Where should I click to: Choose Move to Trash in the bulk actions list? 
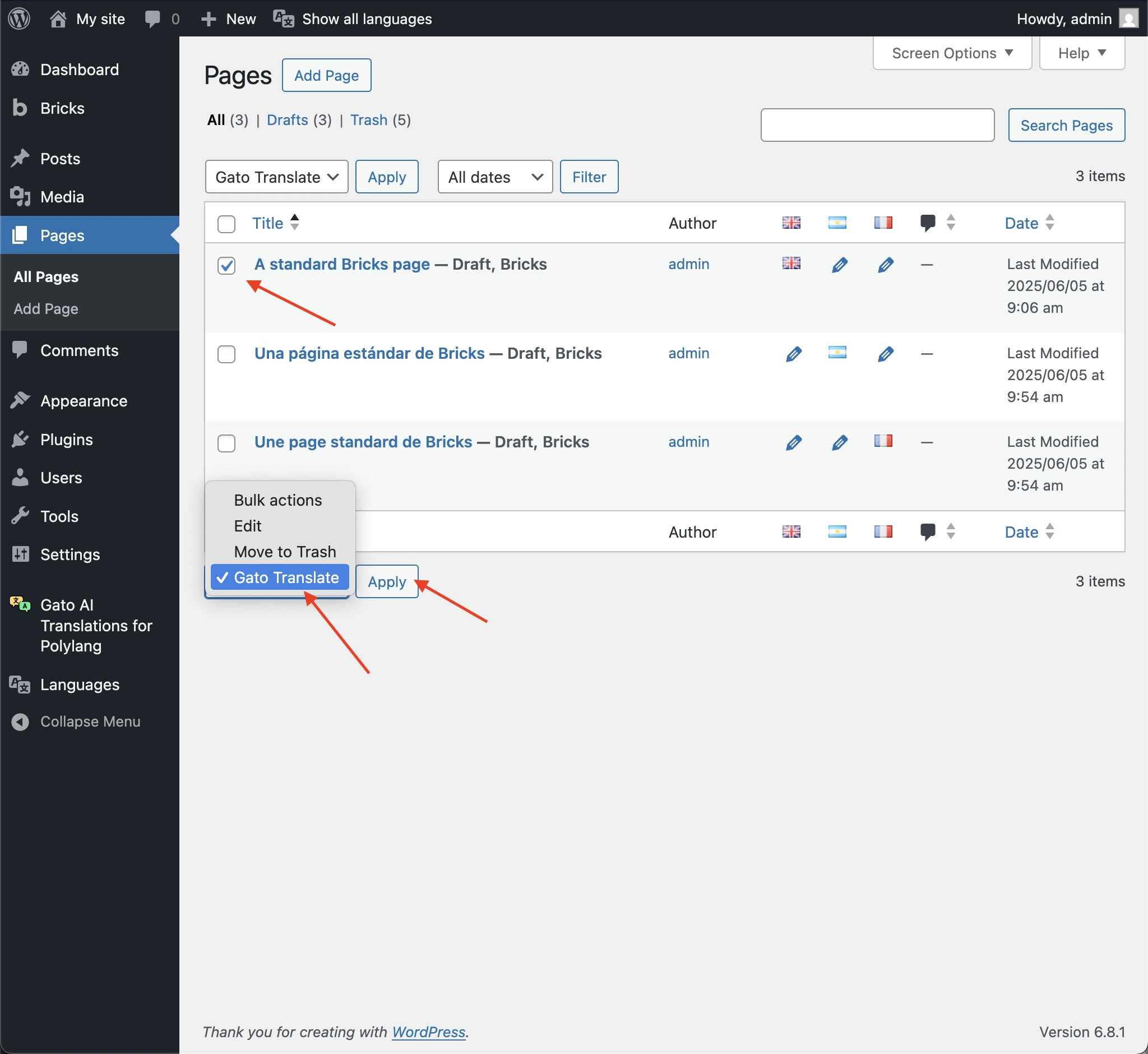tap(285, 552)
